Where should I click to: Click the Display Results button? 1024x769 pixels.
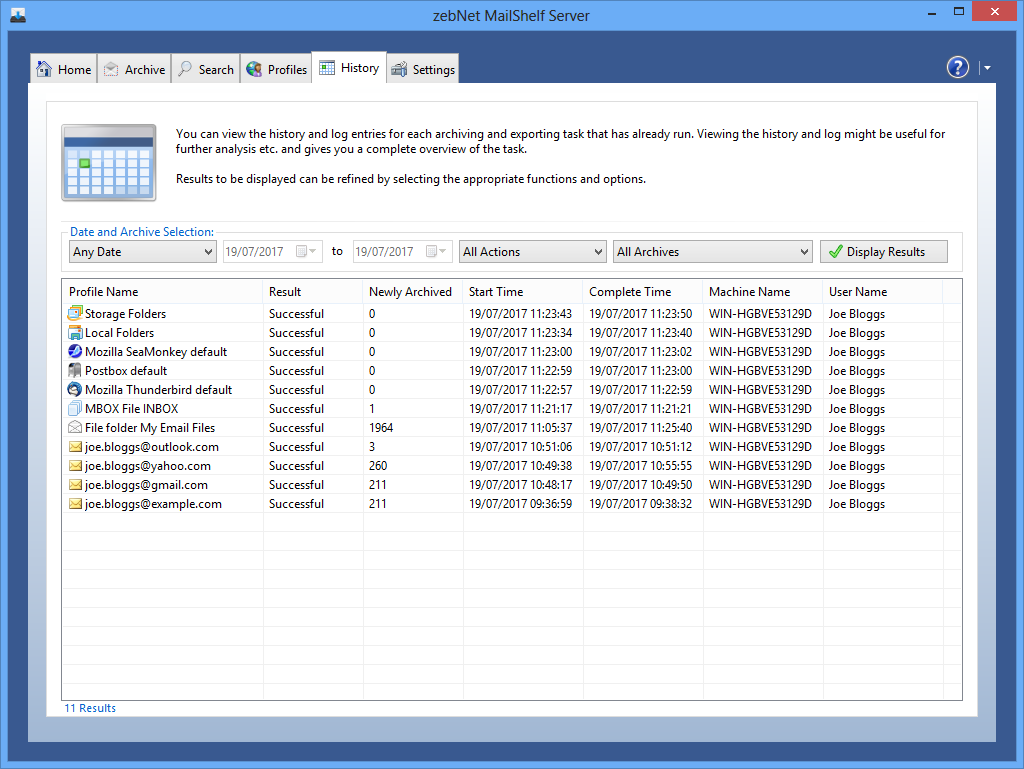[x=883, y=252]
